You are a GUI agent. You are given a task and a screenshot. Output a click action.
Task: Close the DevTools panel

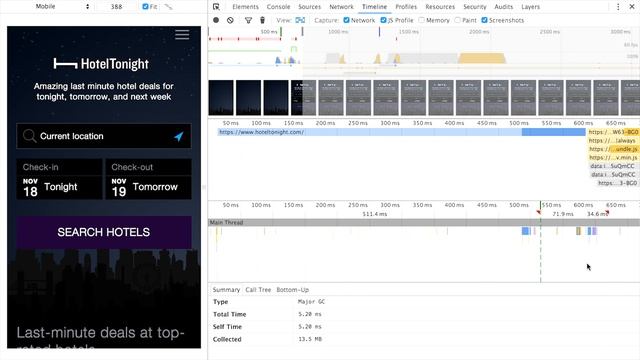point(631,7)
